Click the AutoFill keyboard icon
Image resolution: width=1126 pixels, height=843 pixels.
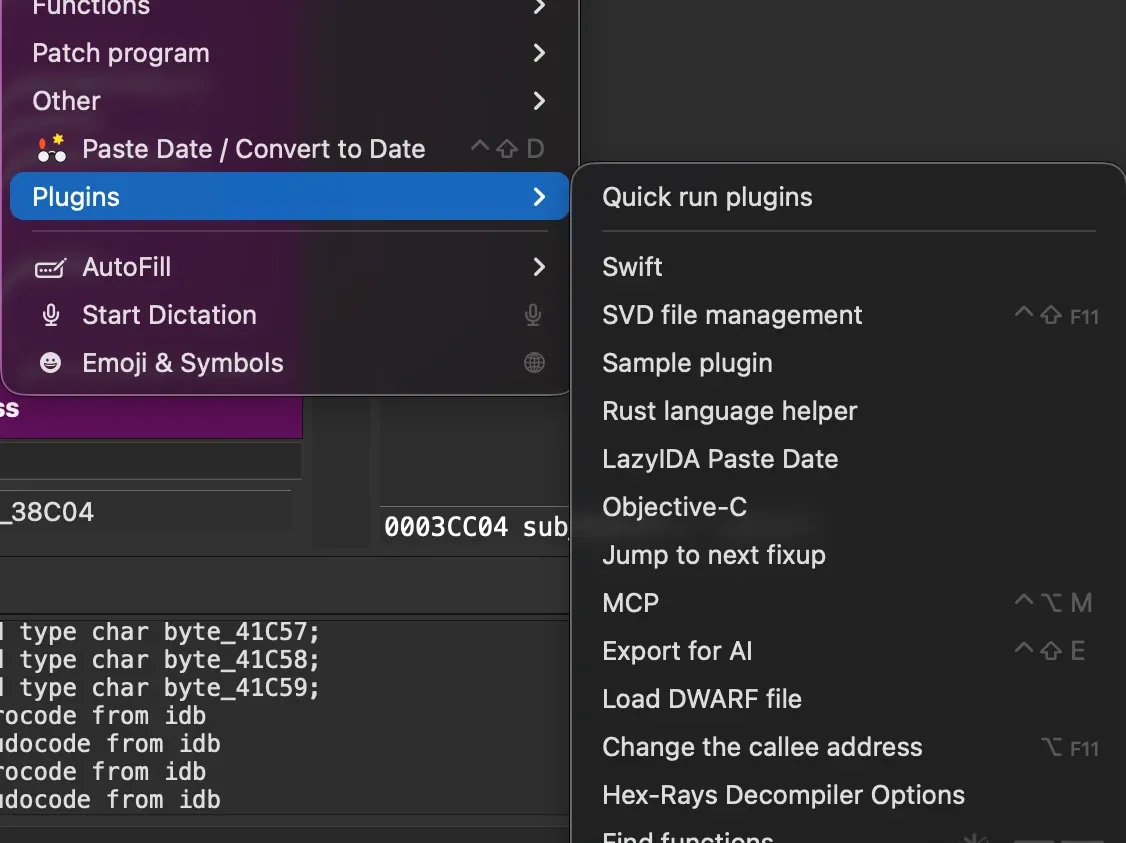pyautogui.click(x=50, y=268)
